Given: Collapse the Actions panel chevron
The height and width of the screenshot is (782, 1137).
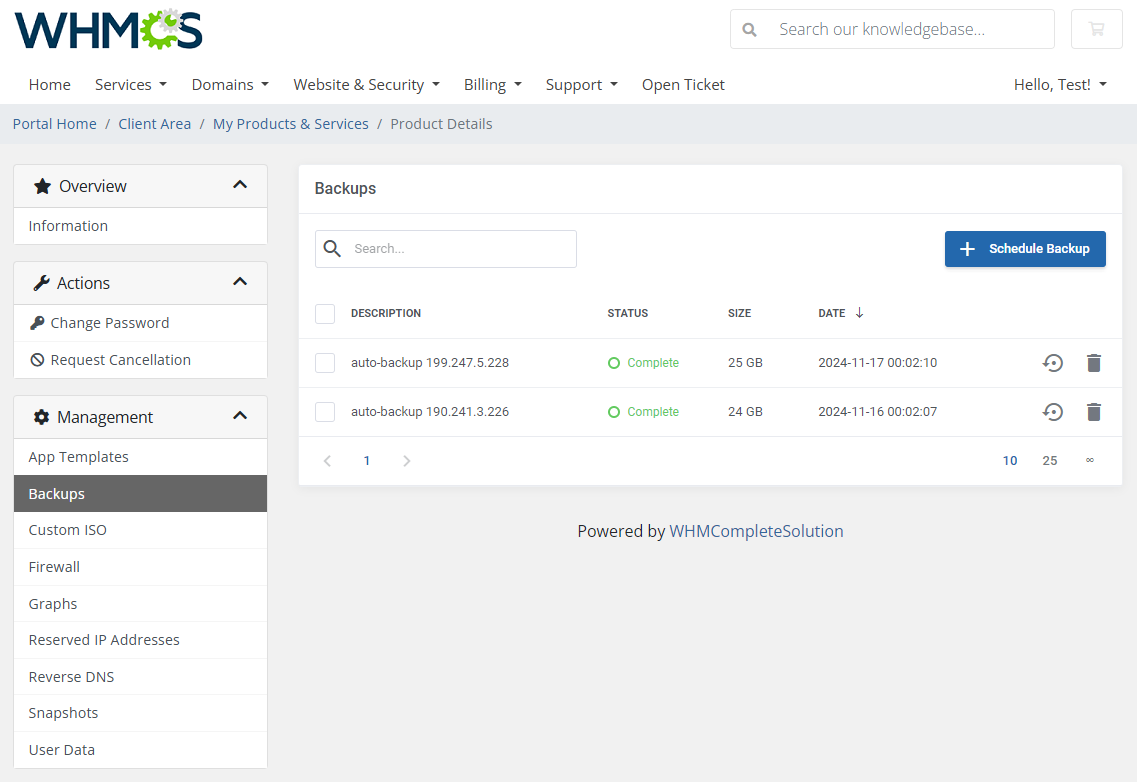Looking at the screenshot, I should tap(240, 281).
